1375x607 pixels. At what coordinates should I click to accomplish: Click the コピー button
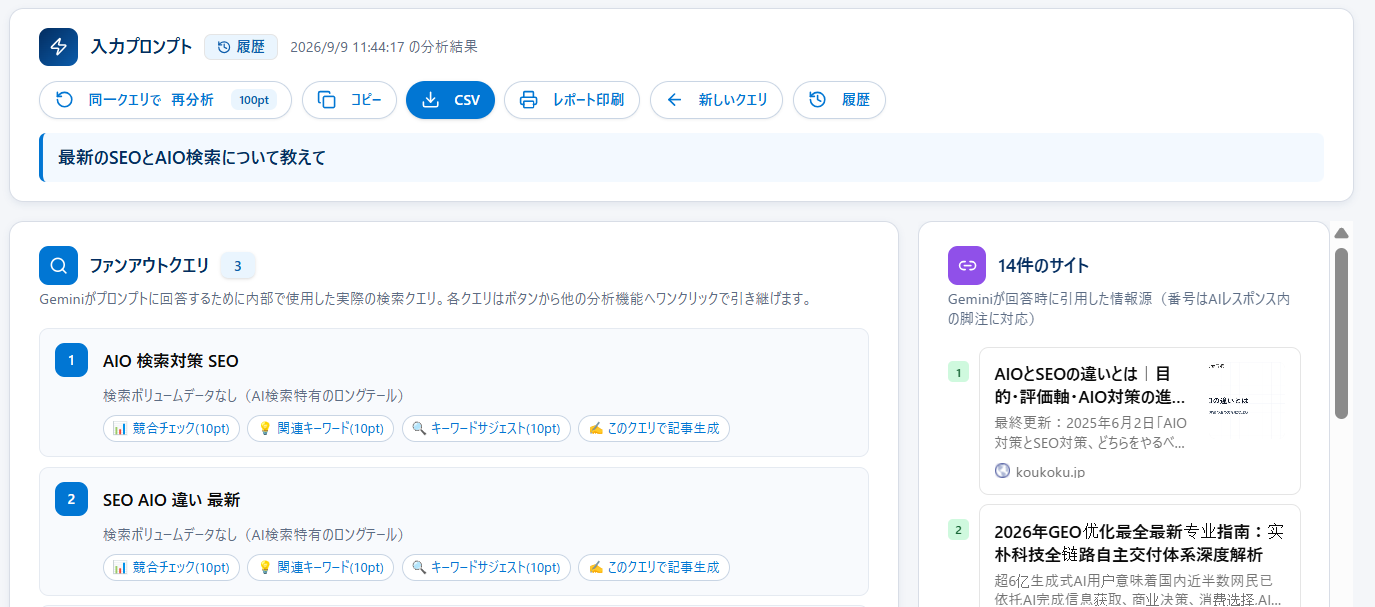[349, 100]
